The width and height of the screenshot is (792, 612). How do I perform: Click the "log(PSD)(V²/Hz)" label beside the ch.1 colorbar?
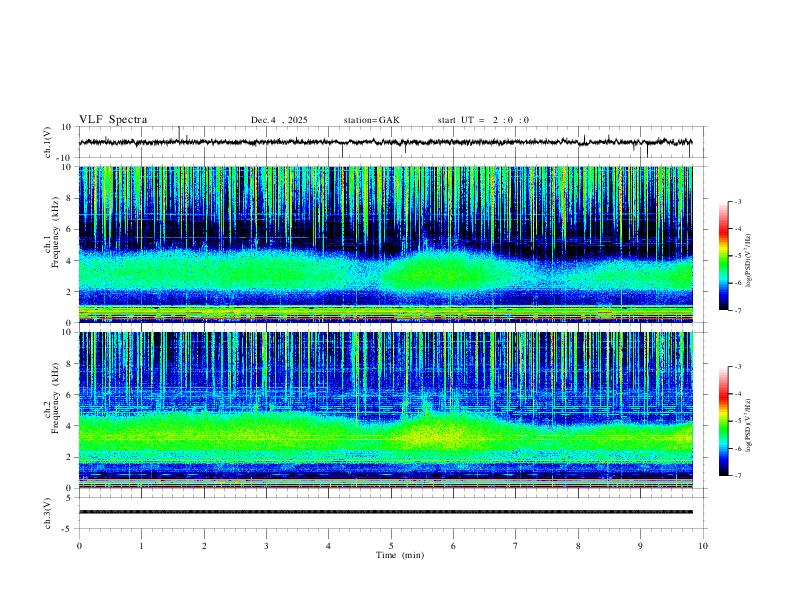point(748,261)
